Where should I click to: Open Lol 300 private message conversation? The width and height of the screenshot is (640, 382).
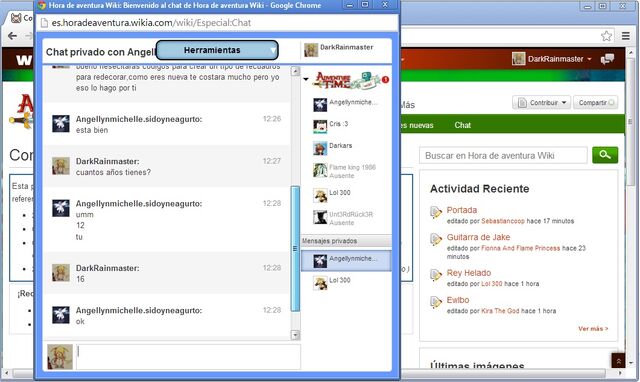(x=346, y=282)
